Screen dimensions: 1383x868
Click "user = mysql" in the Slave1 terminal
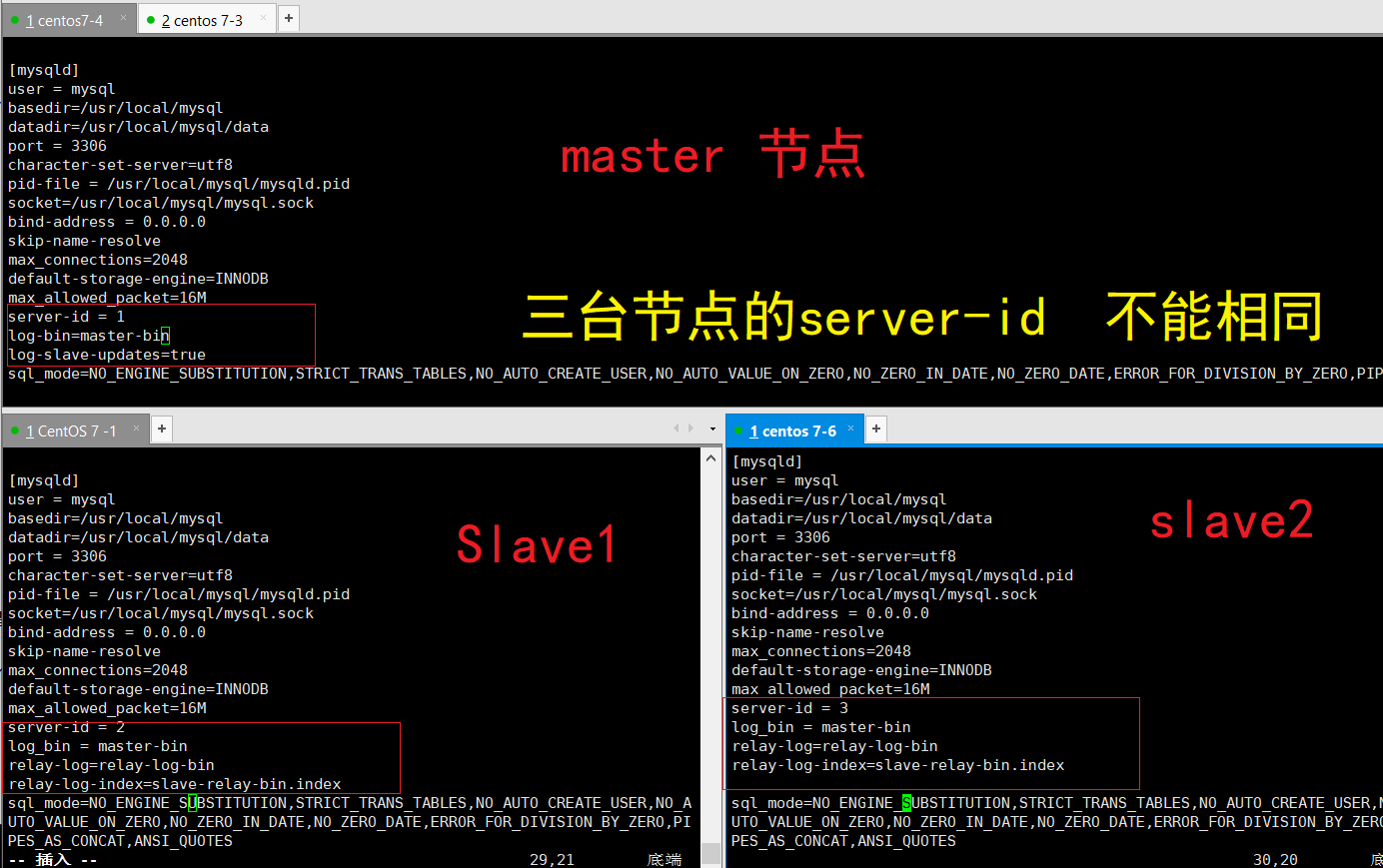pyautogui.click(x=62, y=499)
